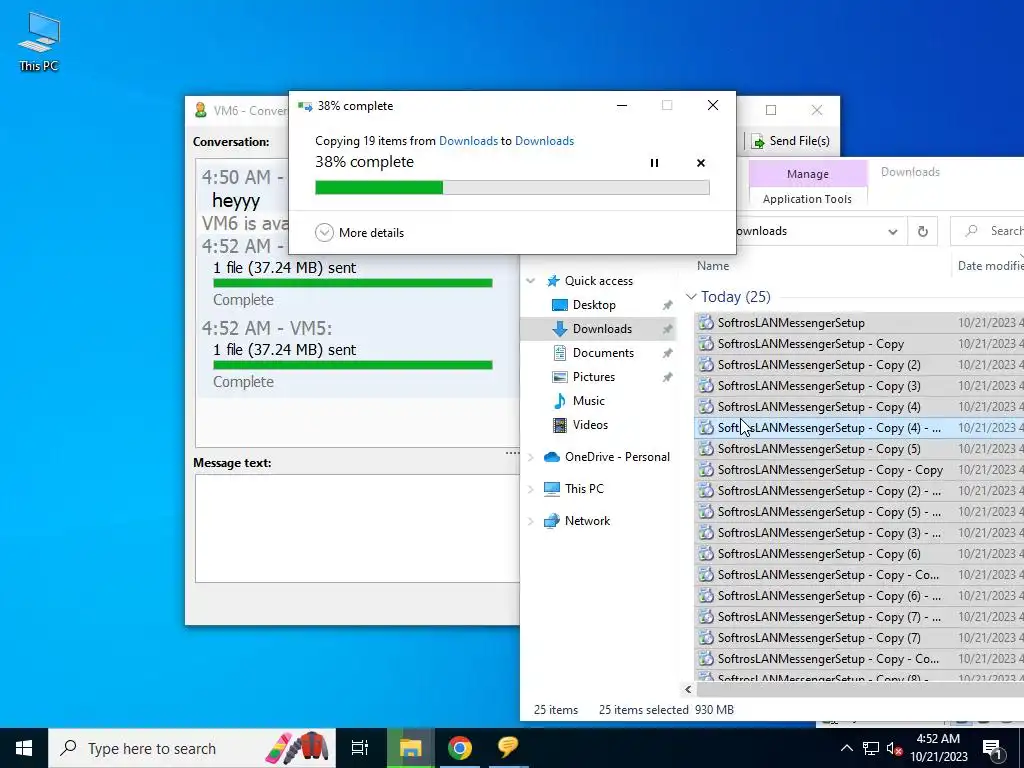Click the green copy progress bar
The image size is (1024, 768).
click(x=512, y=188)
